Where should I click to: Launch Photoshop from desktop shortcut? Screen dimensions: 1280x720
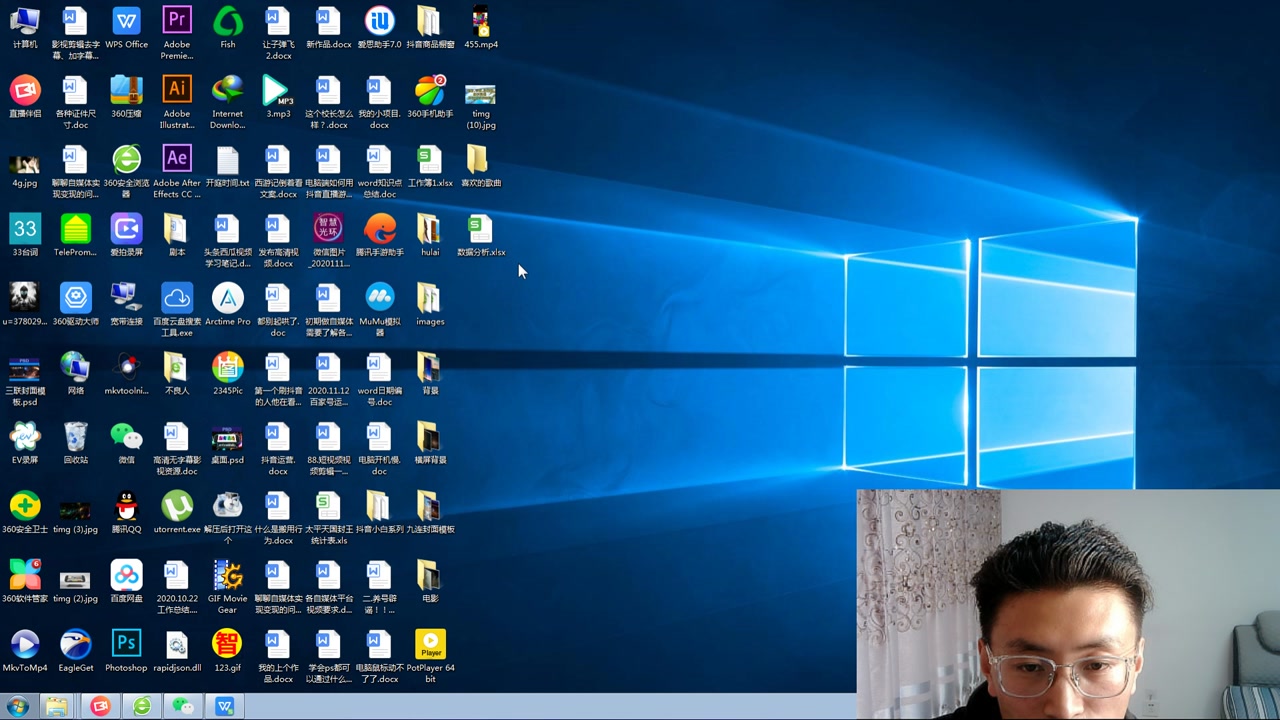(x=126, y=650)
